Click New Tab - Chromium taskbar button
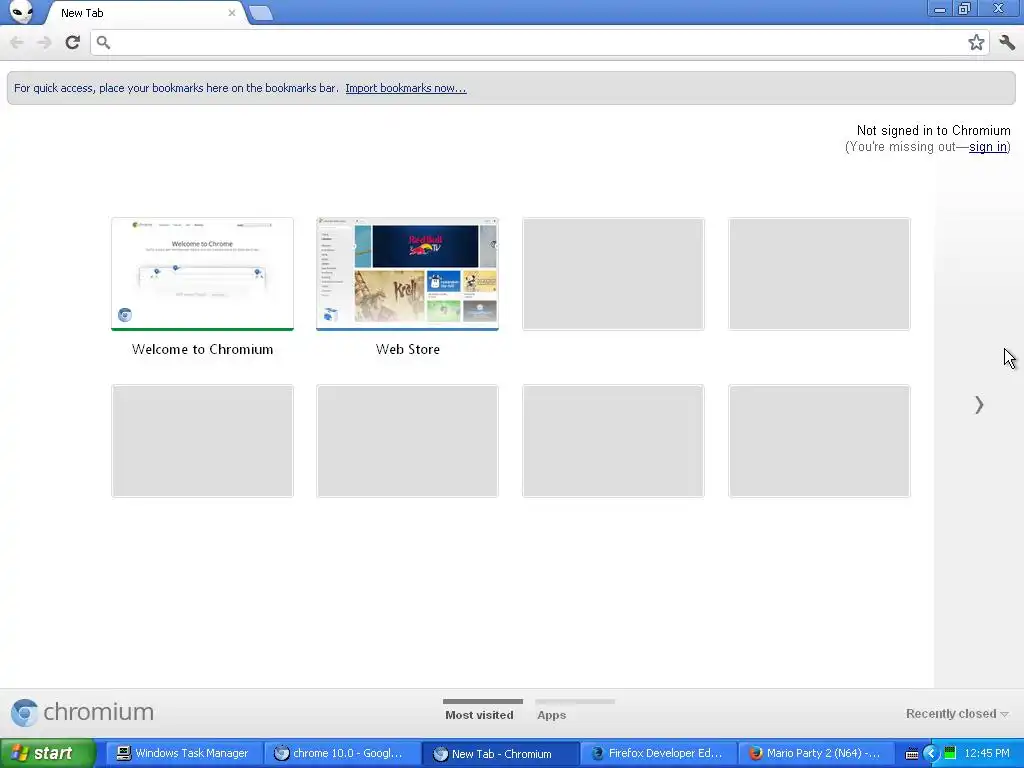 (x=500, y=754)
